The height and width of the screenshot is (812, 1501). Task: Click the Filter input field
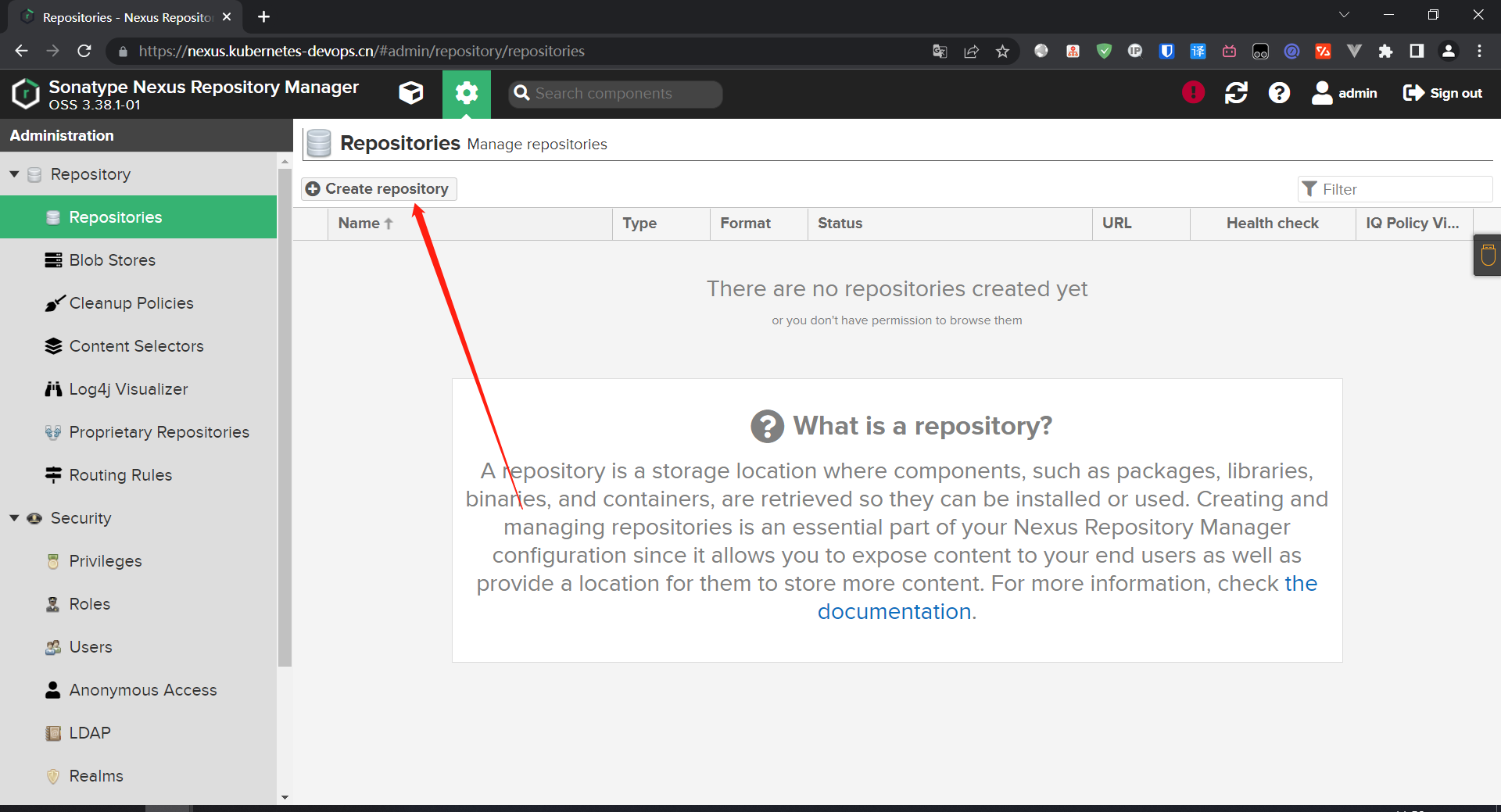1395,189
